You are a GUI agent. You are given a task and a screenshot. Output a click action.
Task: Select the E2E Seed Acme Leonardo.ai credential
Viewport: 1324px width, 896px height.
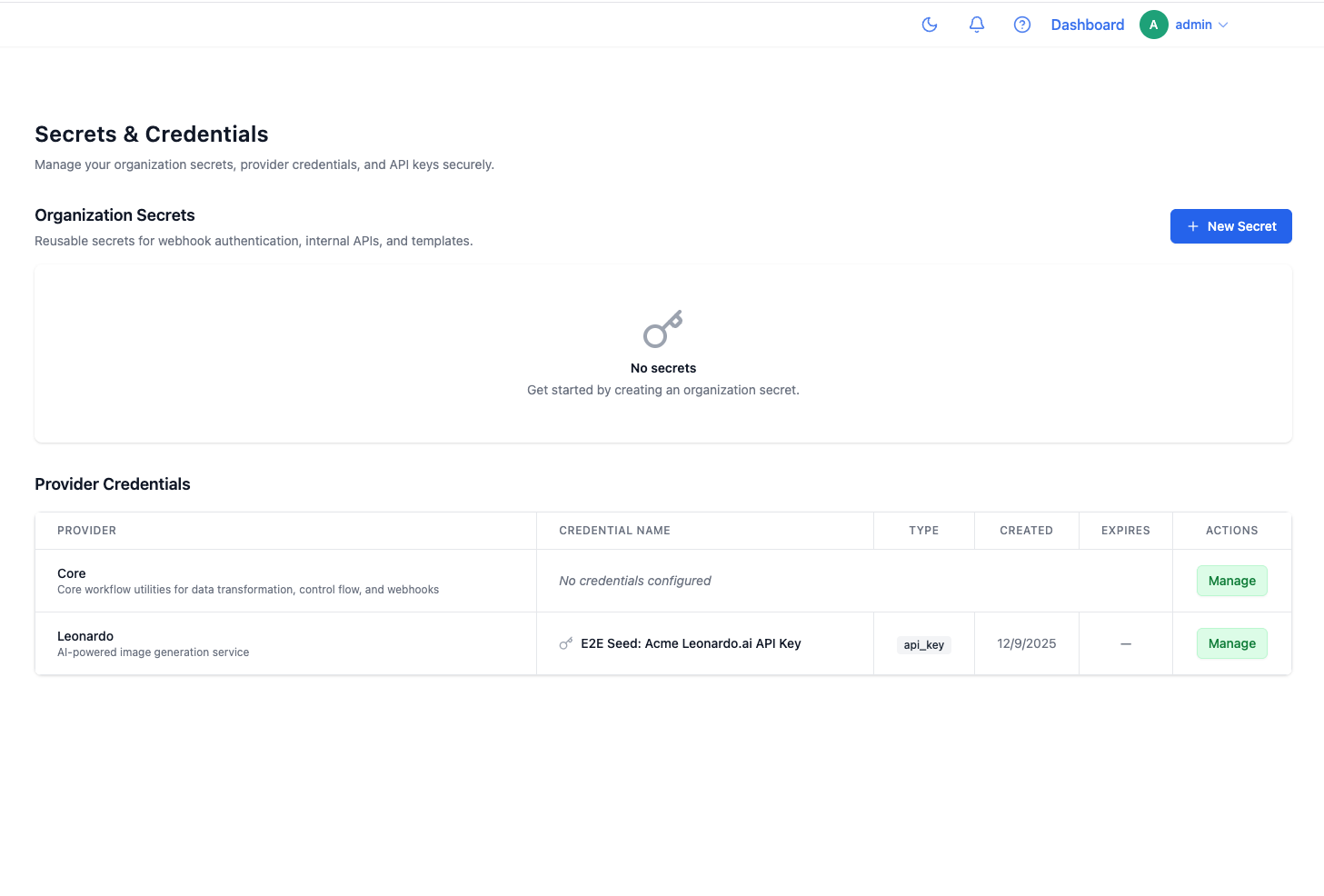click(691, 643)
